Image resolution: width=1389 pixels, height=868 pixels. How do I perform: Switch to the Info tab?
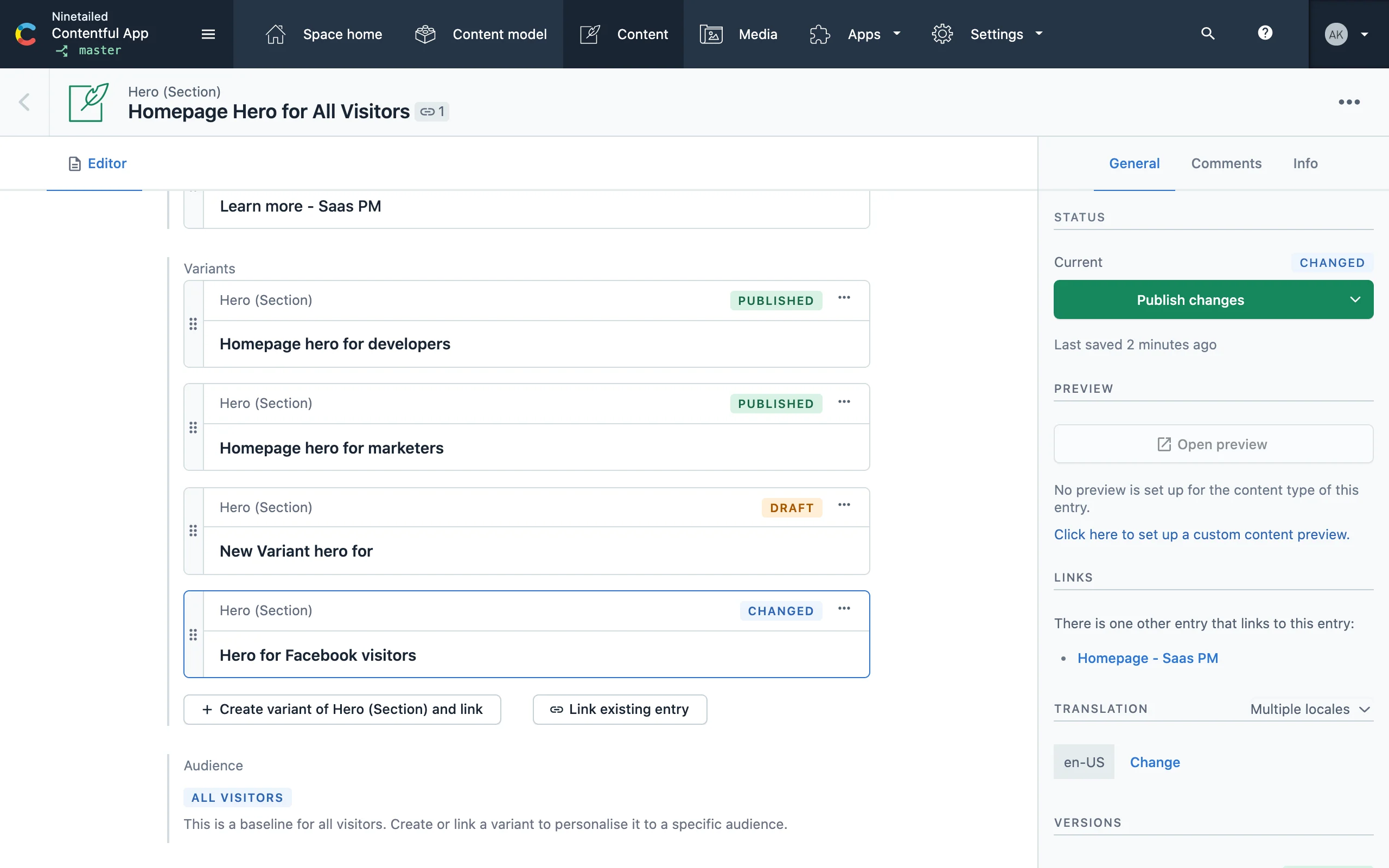pyautogui.click(x=1304, y=164)
